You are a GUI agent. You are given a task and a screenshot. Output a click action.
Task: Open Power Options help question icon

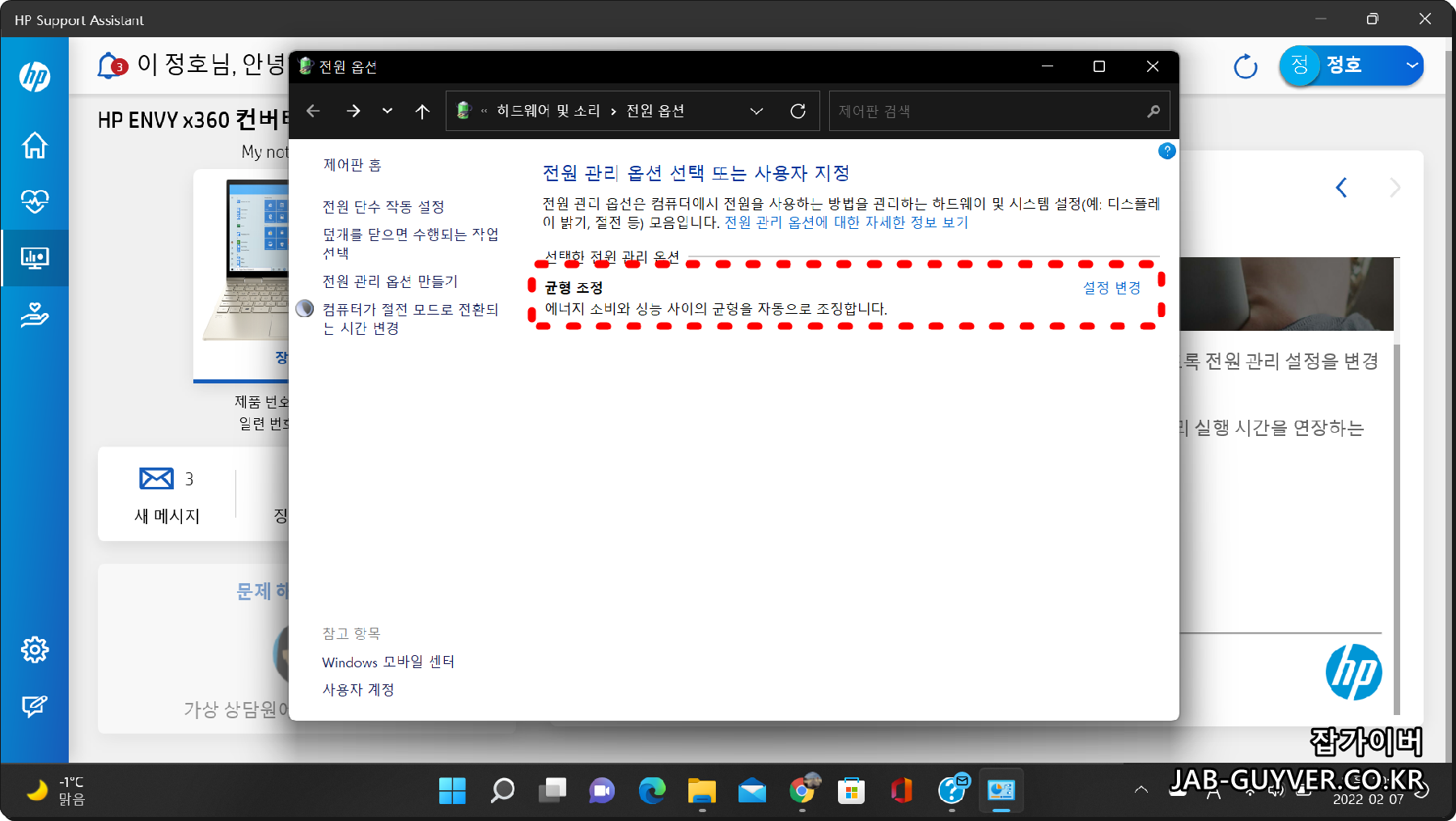tap(1166, 150)
